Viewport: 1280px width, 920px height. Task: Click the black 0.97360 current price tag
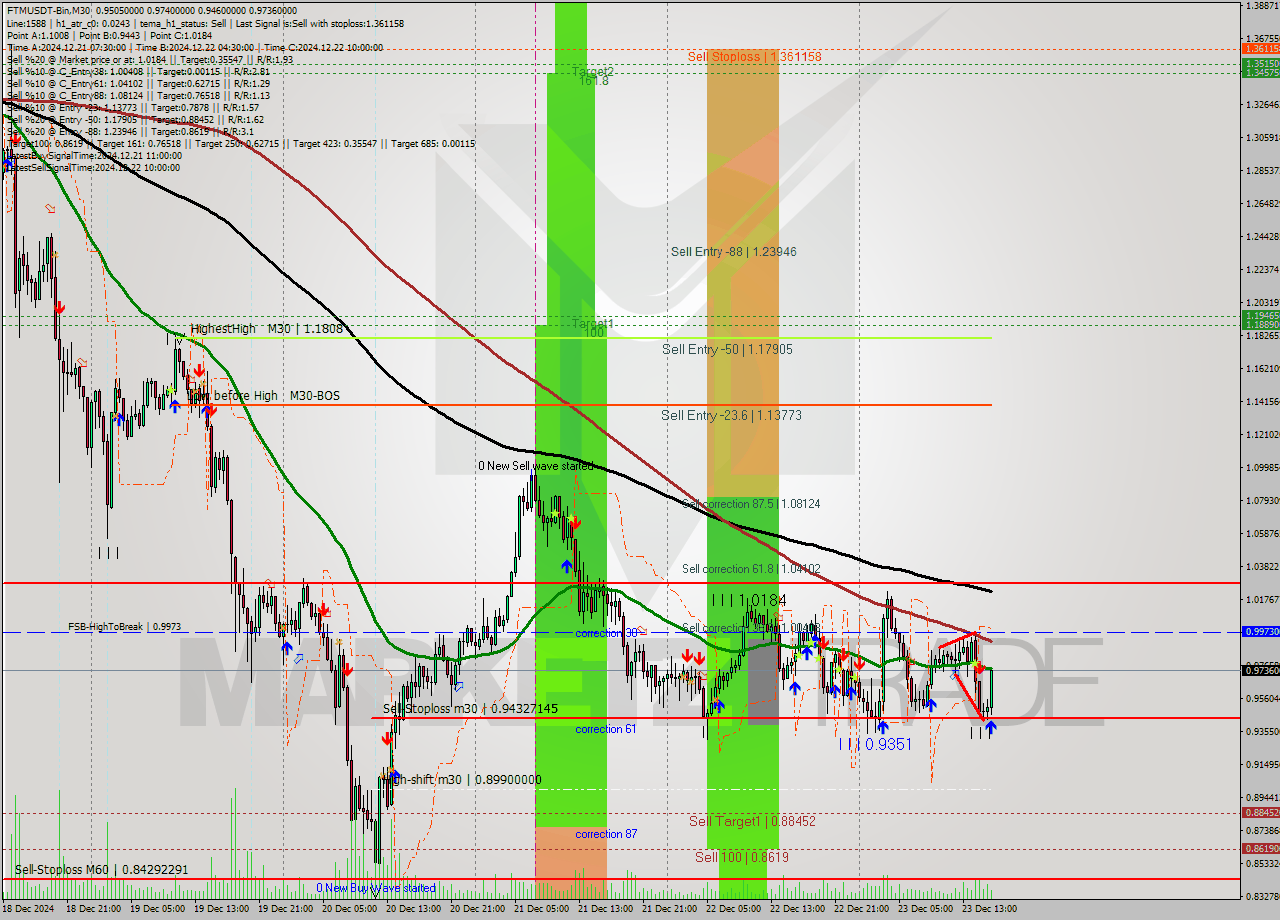(x=1259, y=671)
